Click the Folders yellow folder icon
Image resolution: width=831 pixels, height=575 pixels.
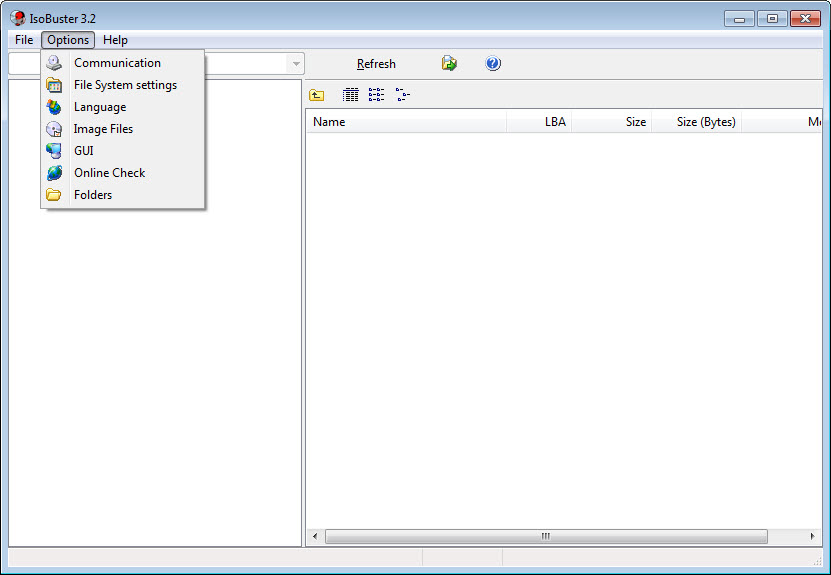point(54,194)
